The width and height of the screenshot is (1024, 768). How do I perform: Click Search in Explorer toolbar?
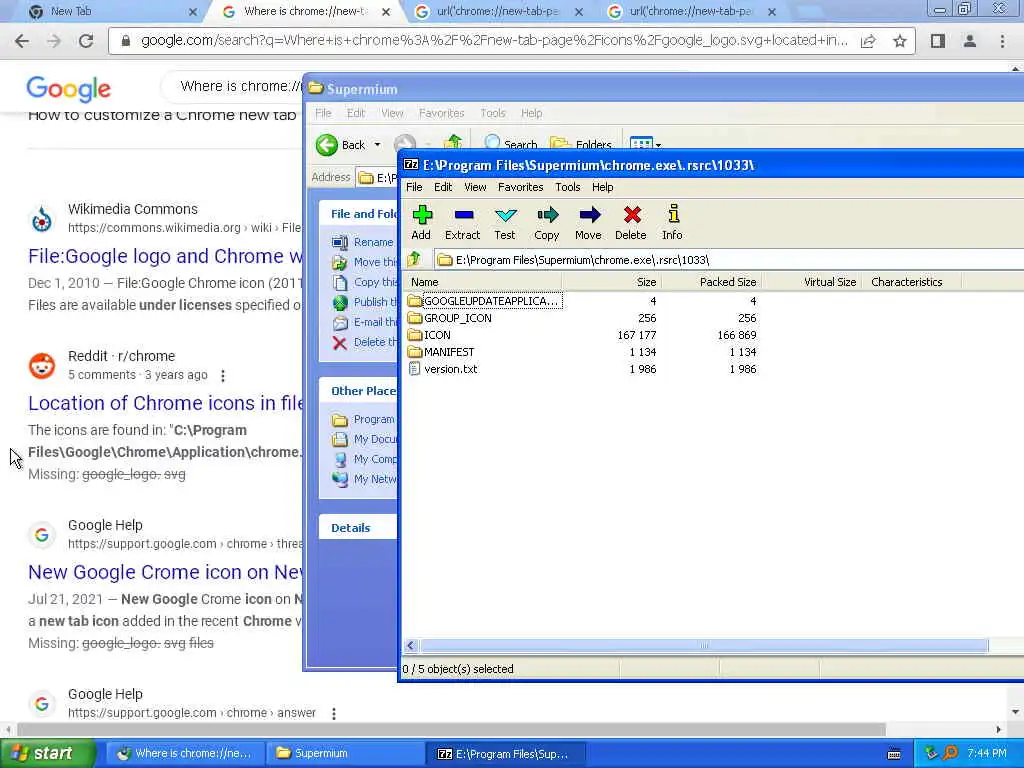click(511, 144)
